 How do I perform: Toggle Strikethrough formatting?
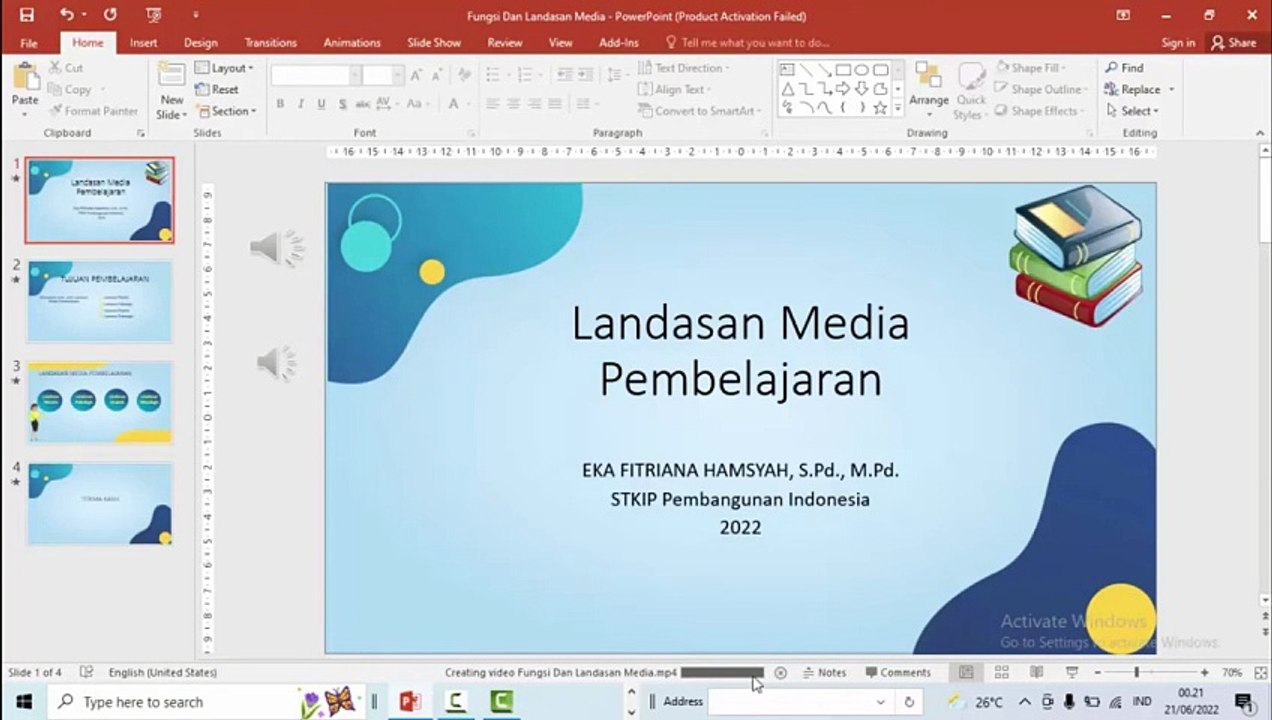tap(363, 104)
